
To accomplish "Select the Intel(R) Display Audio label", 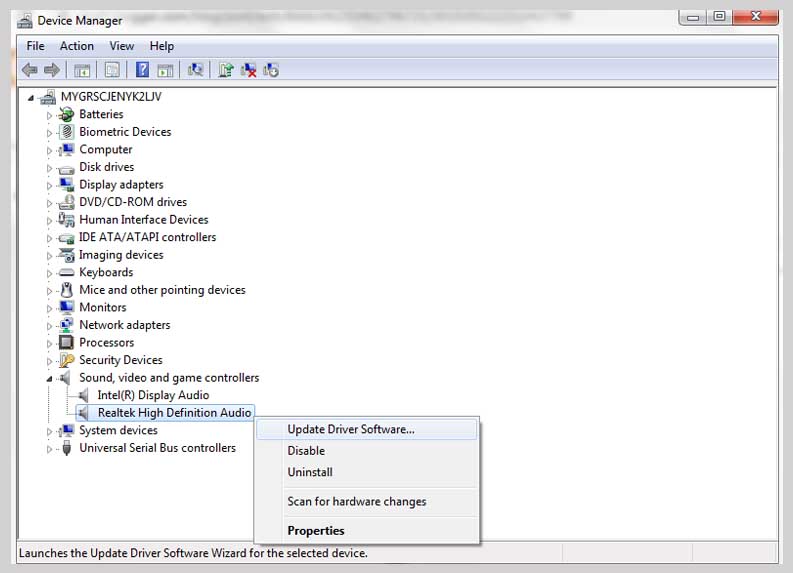I will click(153, 395).
